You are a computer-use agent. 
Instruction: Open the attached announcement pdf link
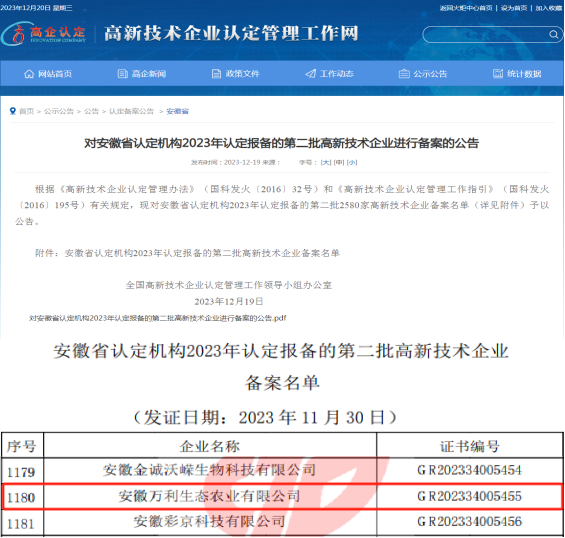point(157,318)
